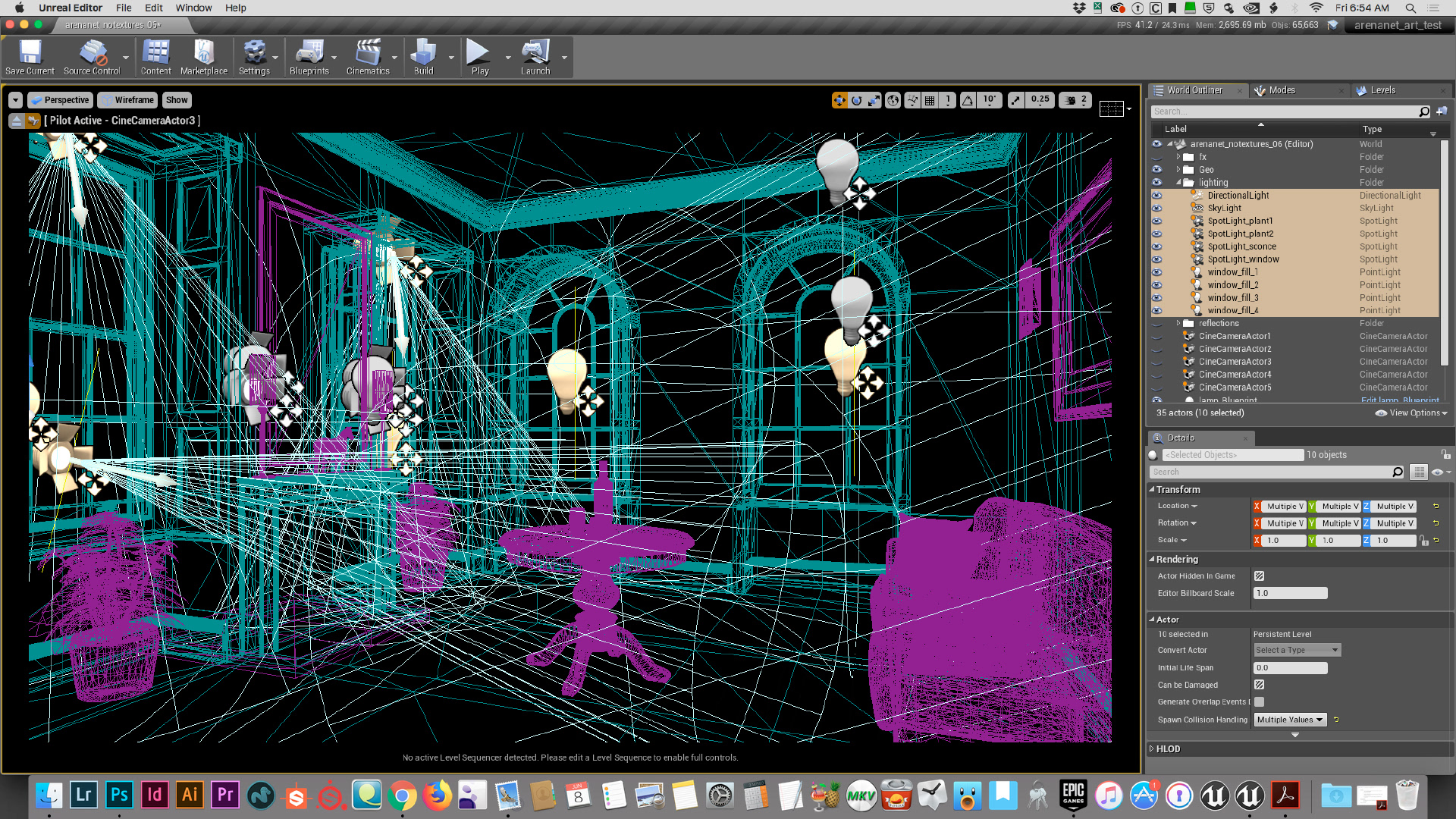Image resolution: width=1456 pixels, height=819 pixels.
Task: Open the Convert Actor type dropdown
Action: 1297,650
